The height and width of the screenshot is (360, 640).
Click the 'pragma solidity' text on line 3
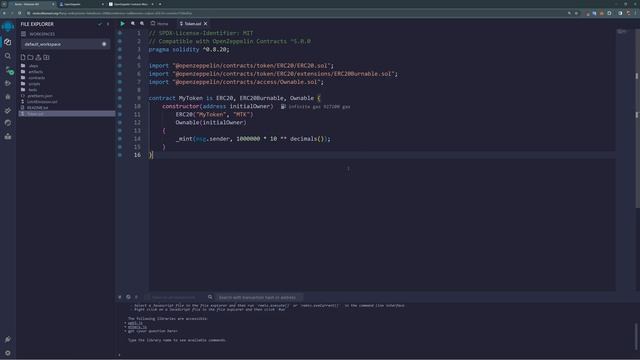tap(174, 49)
